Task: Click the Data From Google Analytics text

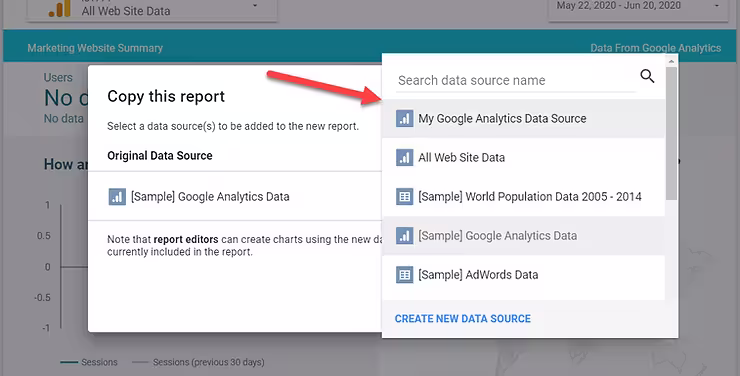Action: pyautogui.click(x=656, y=48)
